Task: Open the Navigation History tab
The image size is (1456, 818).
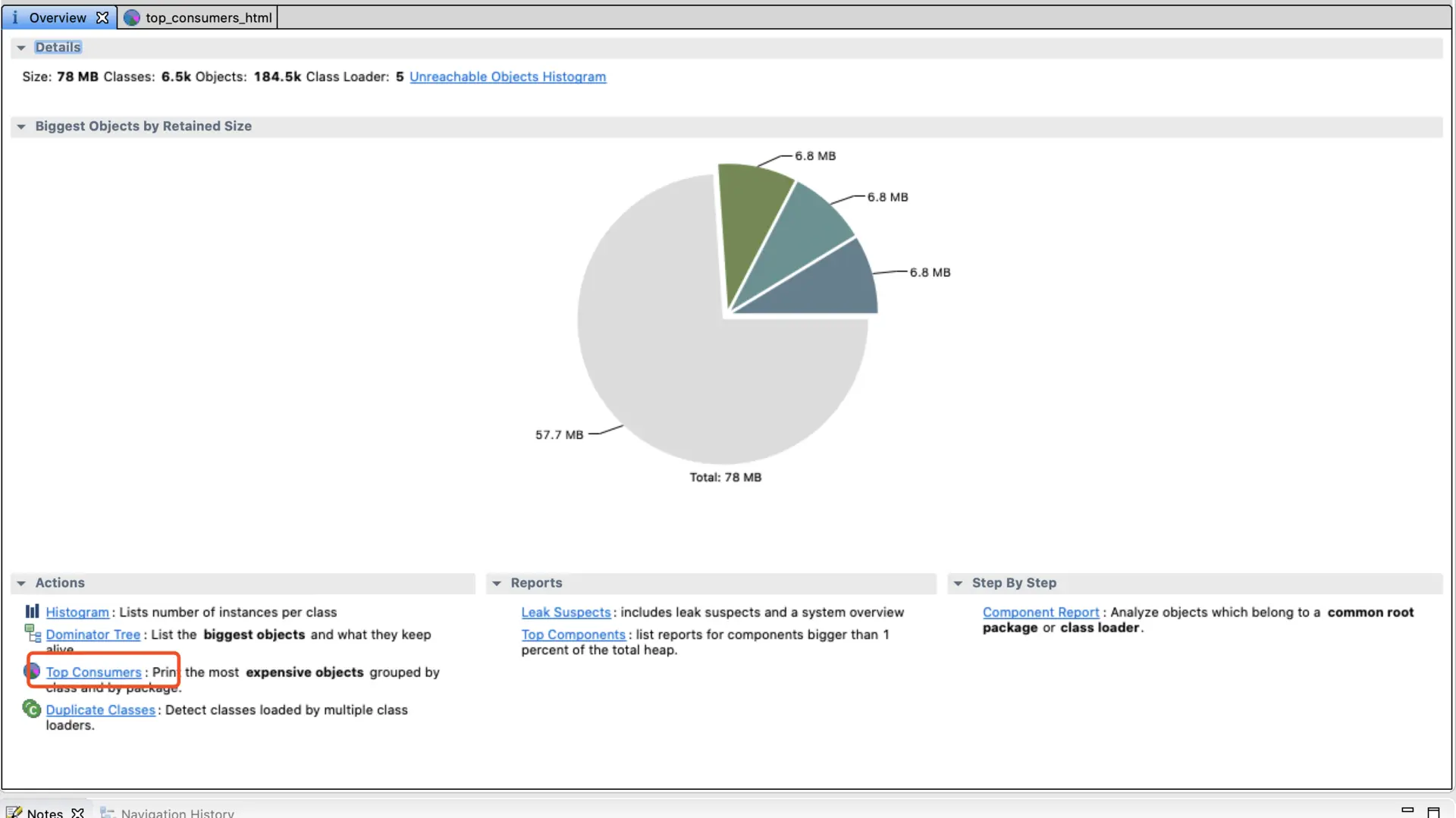Action: pos(168,812)
